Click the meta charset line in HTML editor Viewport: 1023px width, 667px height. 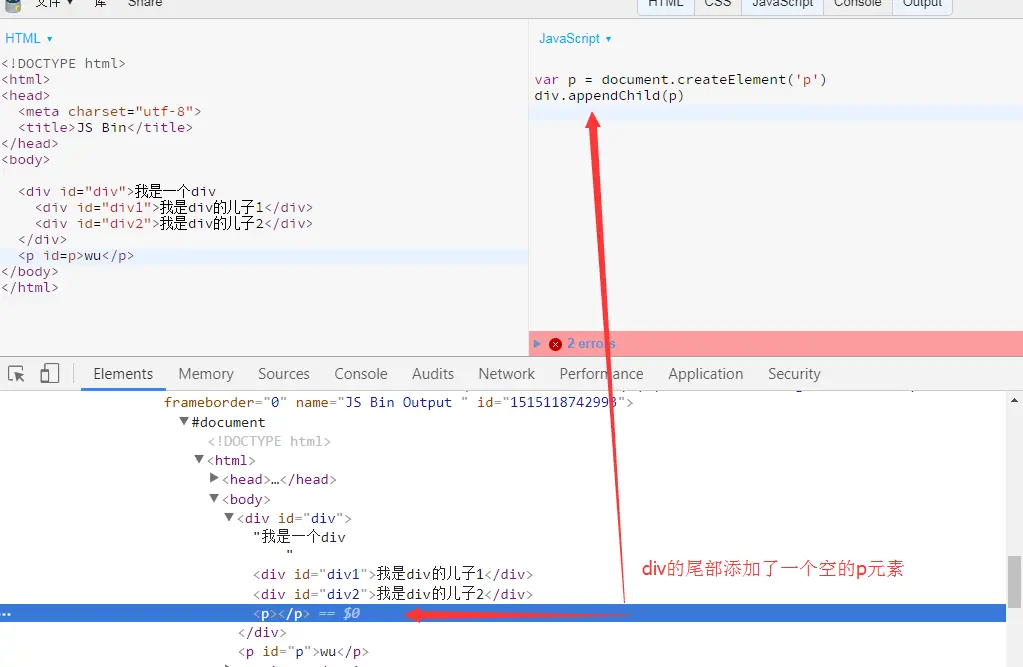coord(110,112)
